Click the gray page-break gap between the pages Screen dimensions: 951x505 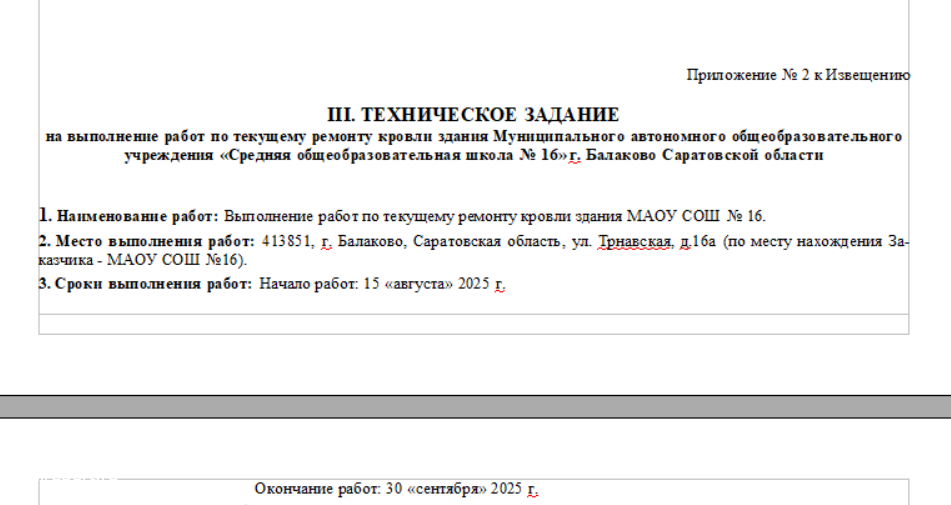(476, 406)
